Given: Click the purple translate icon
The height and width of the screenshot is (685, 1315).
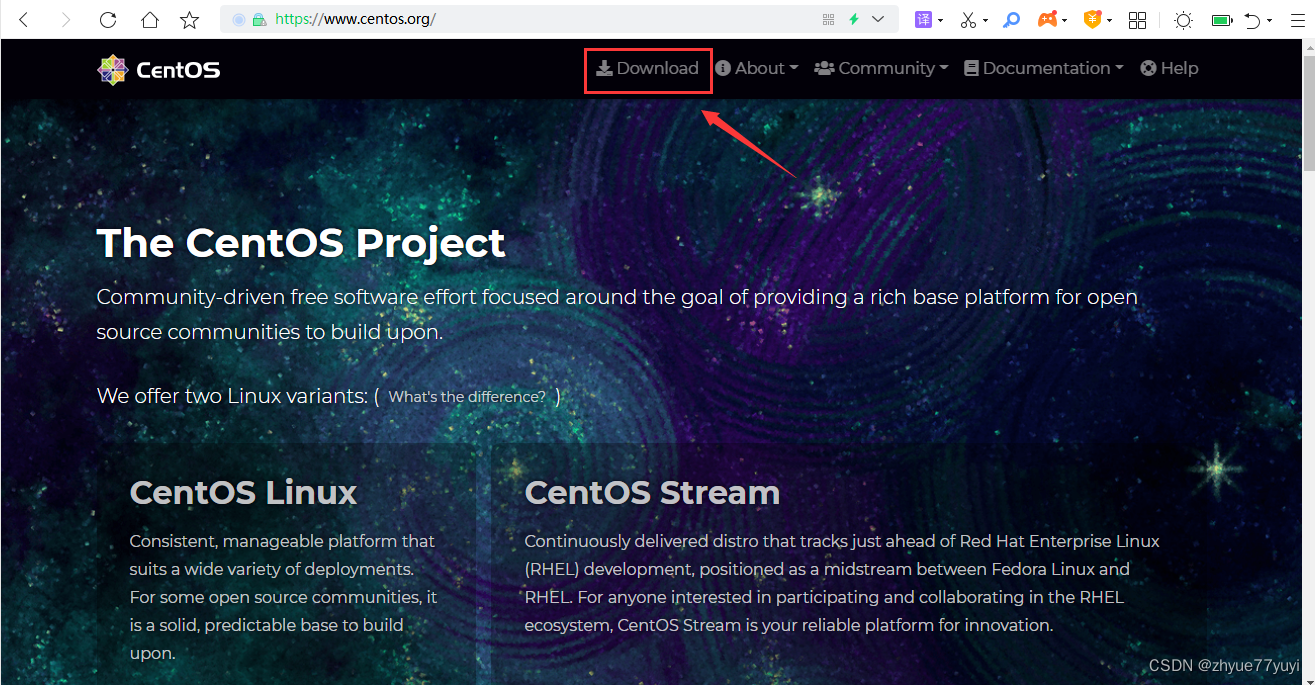Looking at the screenshot, I should 925,19.
